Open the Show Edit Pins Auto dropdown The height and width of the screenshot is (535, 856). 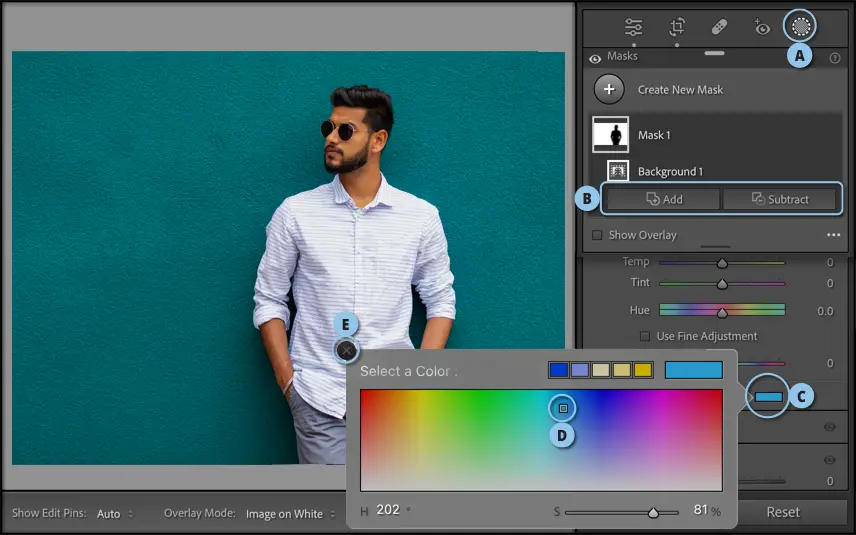(x=114, y=514)
